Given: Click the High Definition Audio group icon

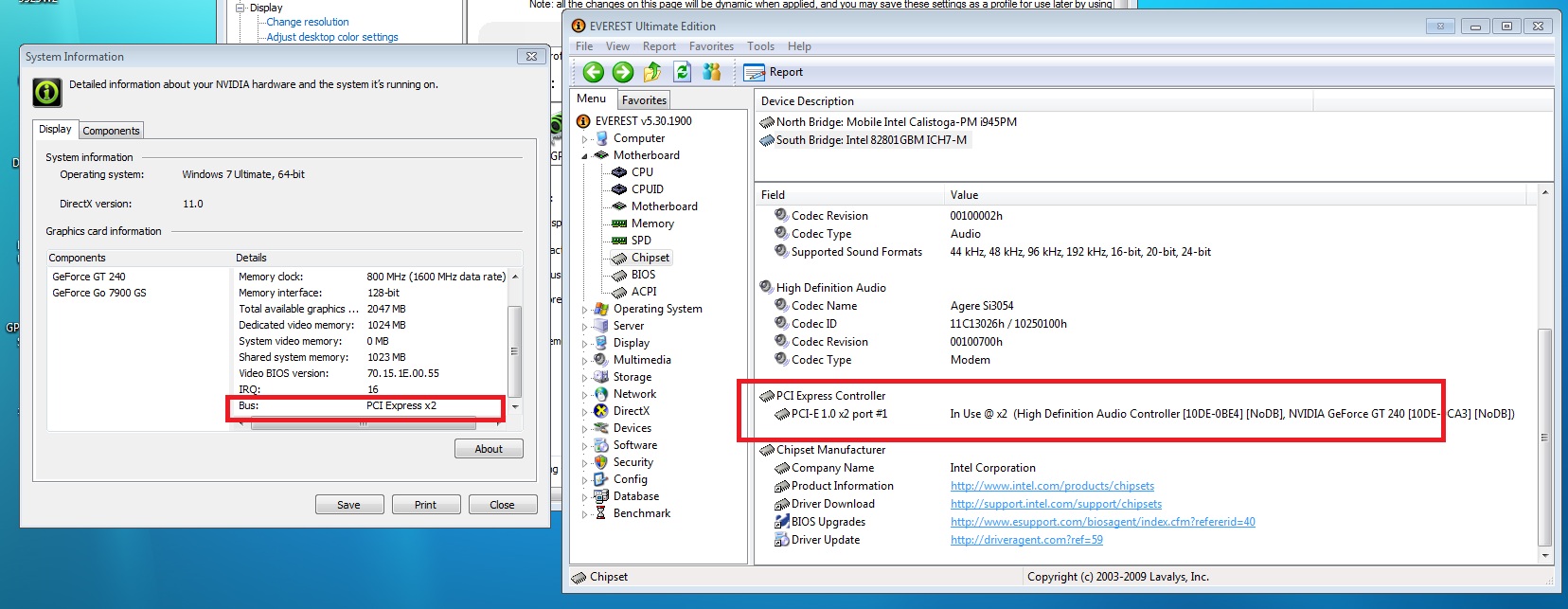Looking at the screenshot, I should 767,288.
